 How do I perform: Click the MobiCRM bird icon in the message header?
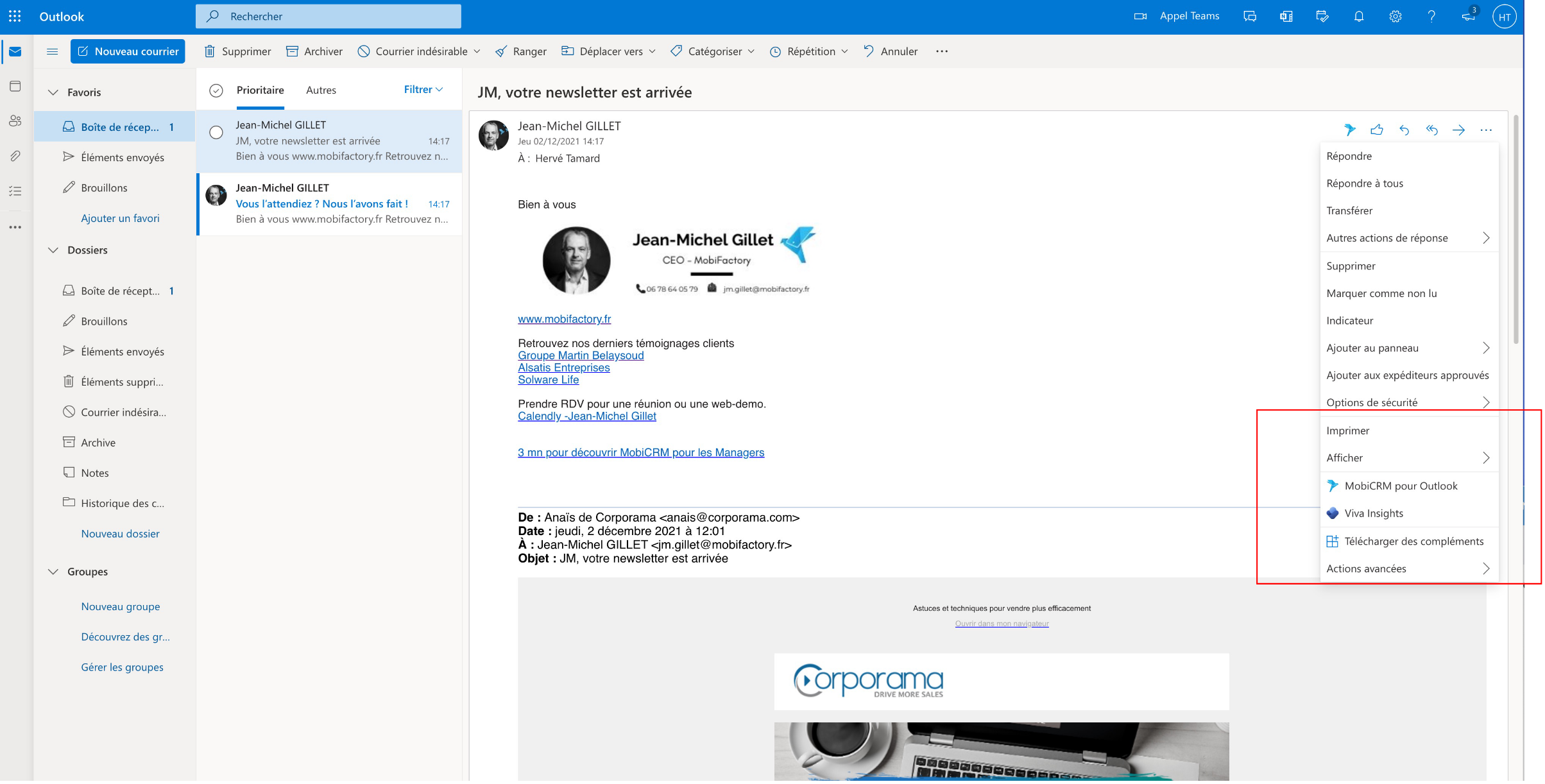[x=1350, y=130]
